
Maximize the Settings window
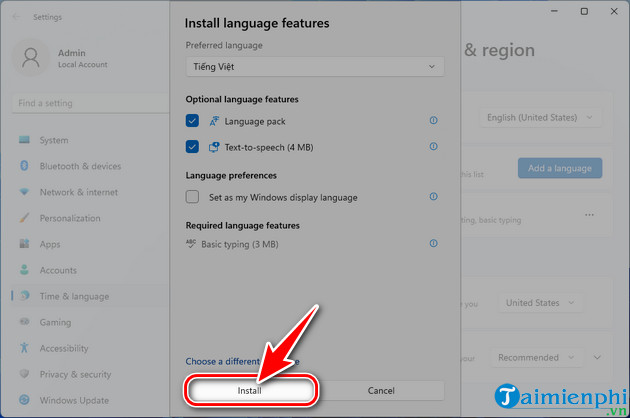point(584,11)
